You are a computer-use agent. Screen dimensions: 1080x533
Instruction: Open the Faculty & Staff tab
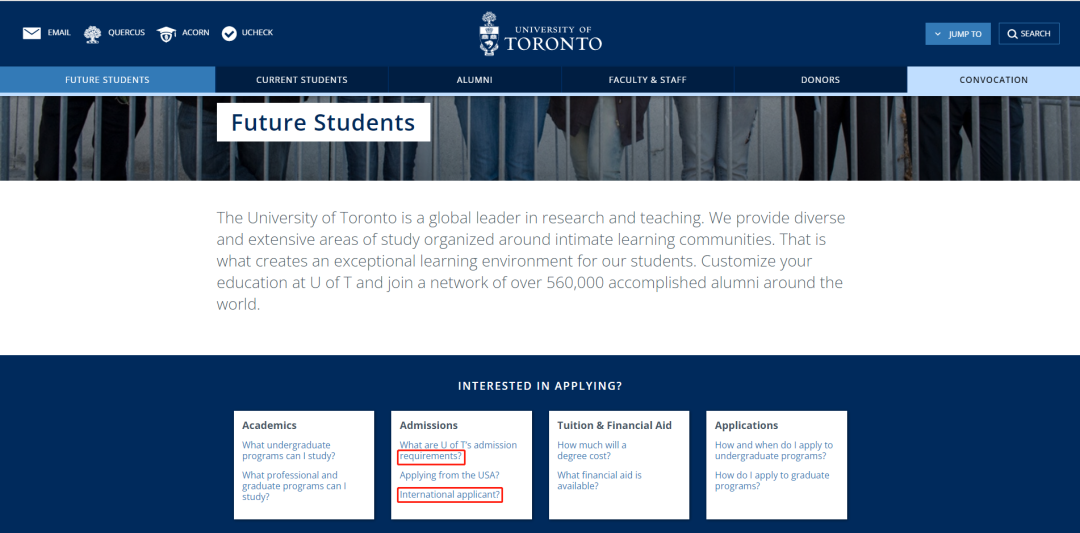(x=647, y=80)
